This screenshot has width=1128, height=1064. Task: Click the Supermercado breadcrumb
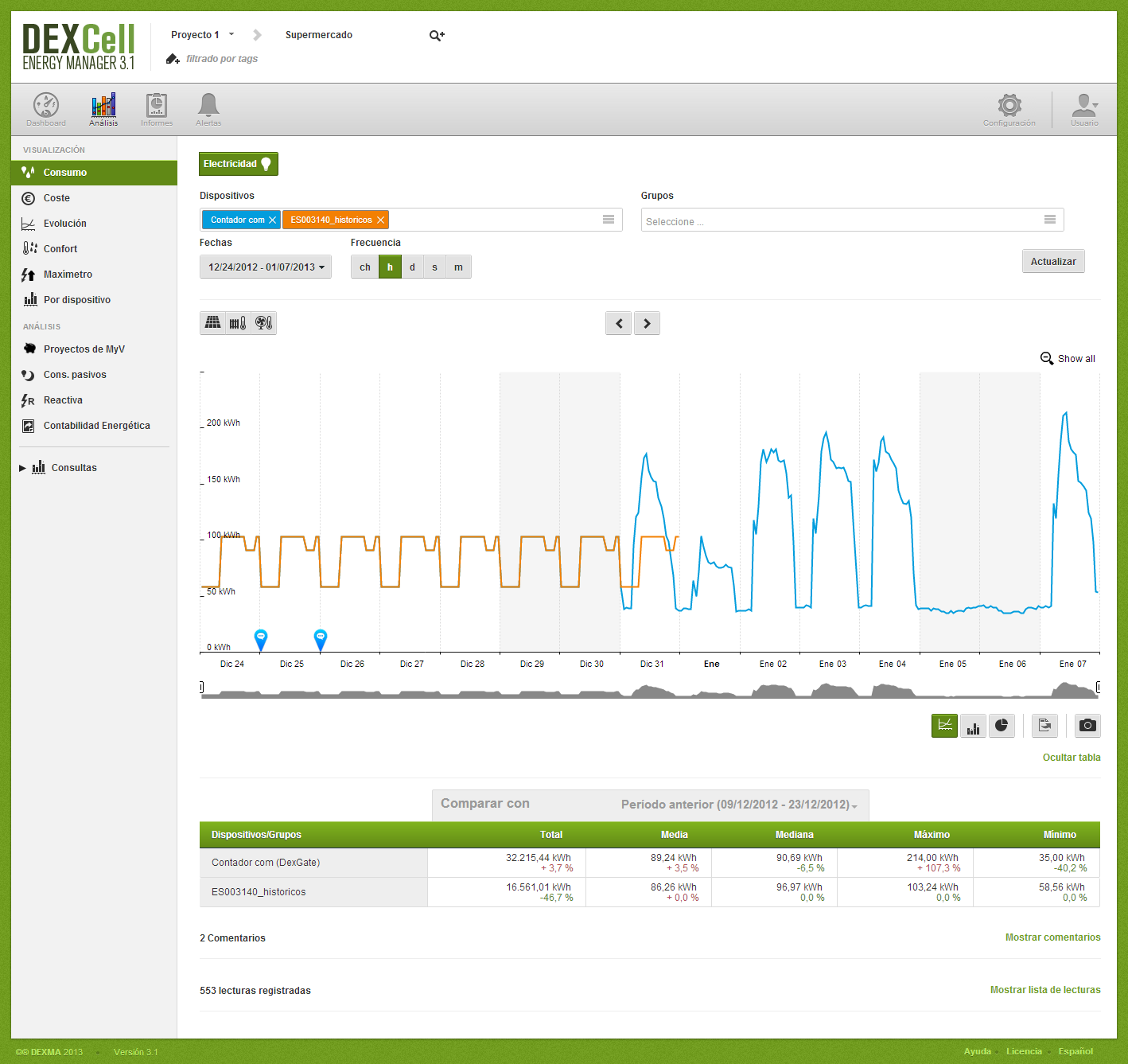pyautogui.click(x=319, y=35)
